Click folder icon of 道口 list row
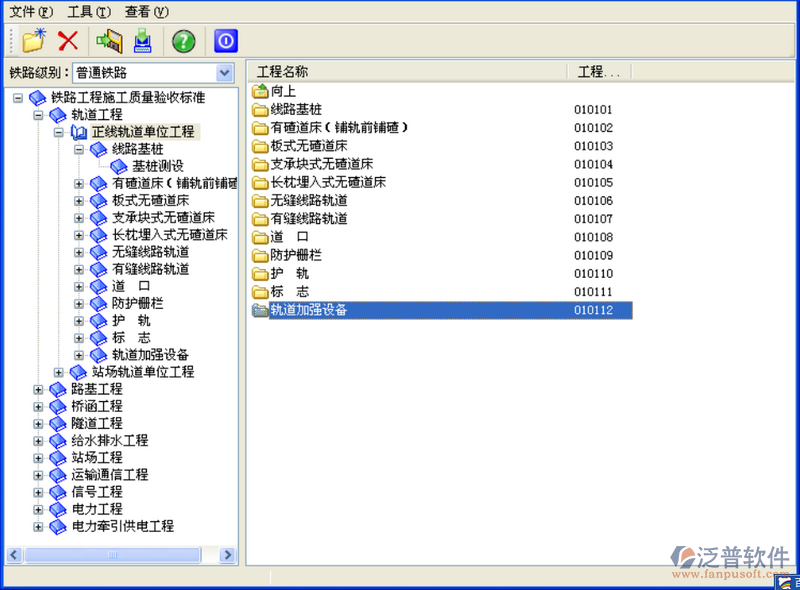 click(260, 237)
